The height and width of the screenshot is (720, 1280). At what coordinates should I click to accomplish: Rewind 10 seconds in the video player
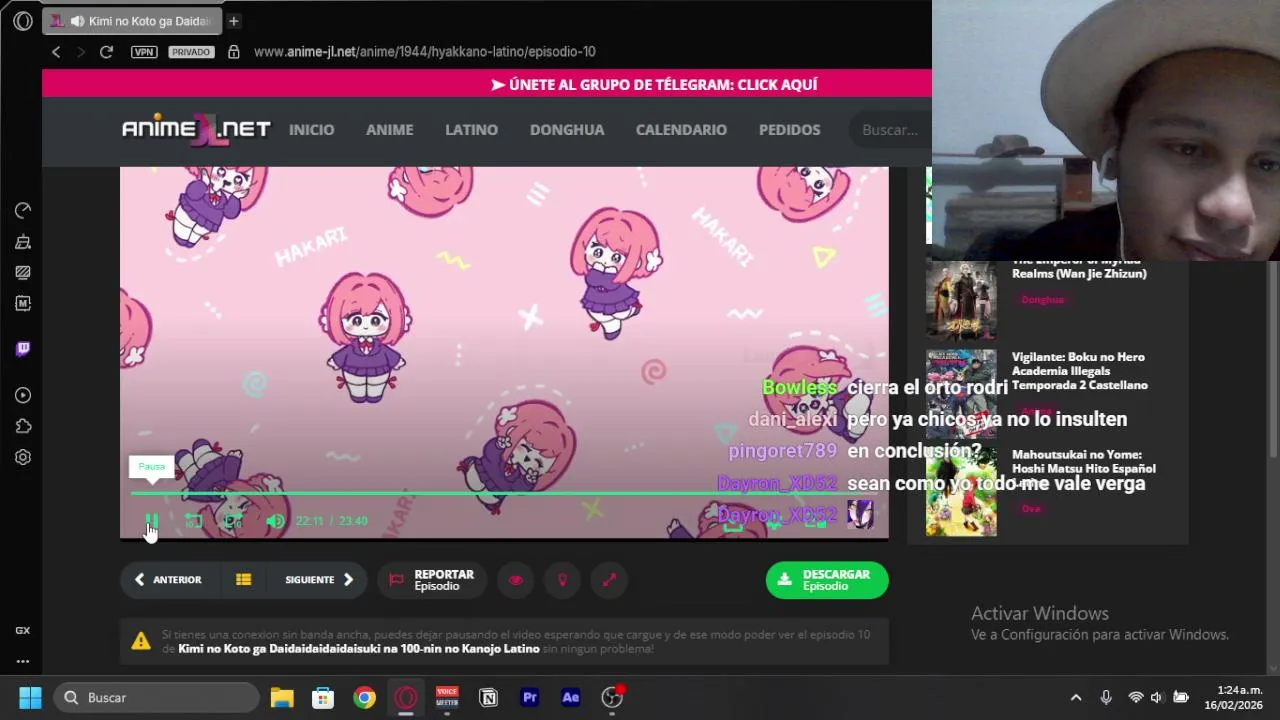tap(193, 521)
